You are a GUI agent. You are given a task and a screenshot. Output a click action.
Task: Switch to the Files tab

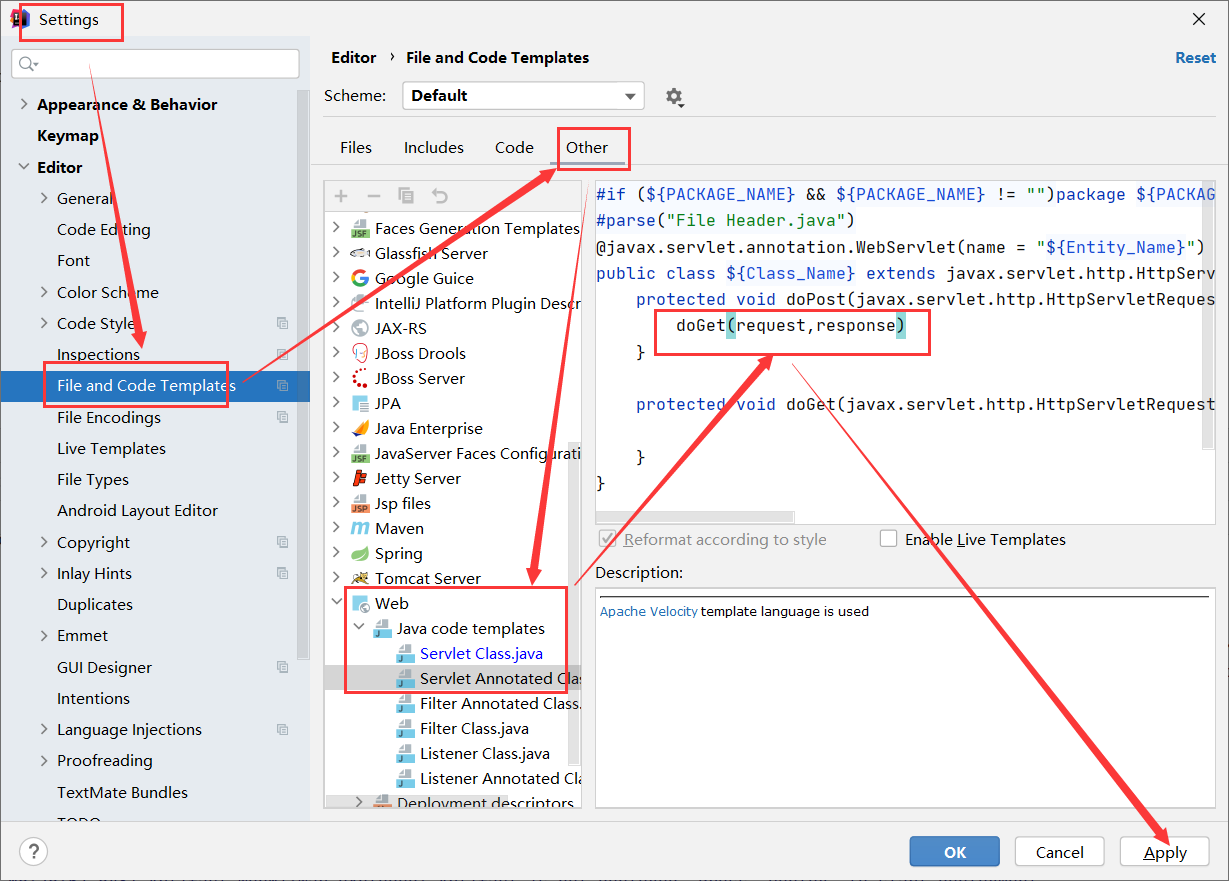[x=356, y=147]
